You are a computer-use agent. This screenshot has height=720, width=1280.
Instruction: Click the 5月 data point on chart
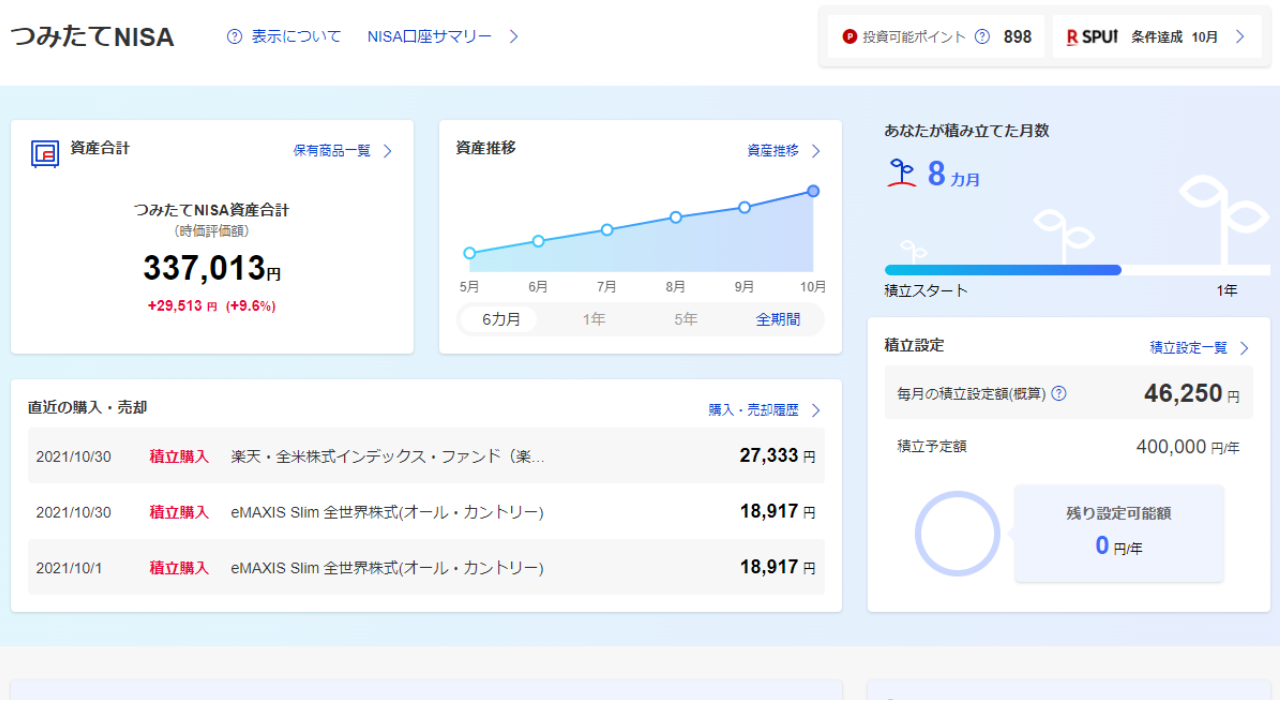pyautogui.click(x=469, y=253)
